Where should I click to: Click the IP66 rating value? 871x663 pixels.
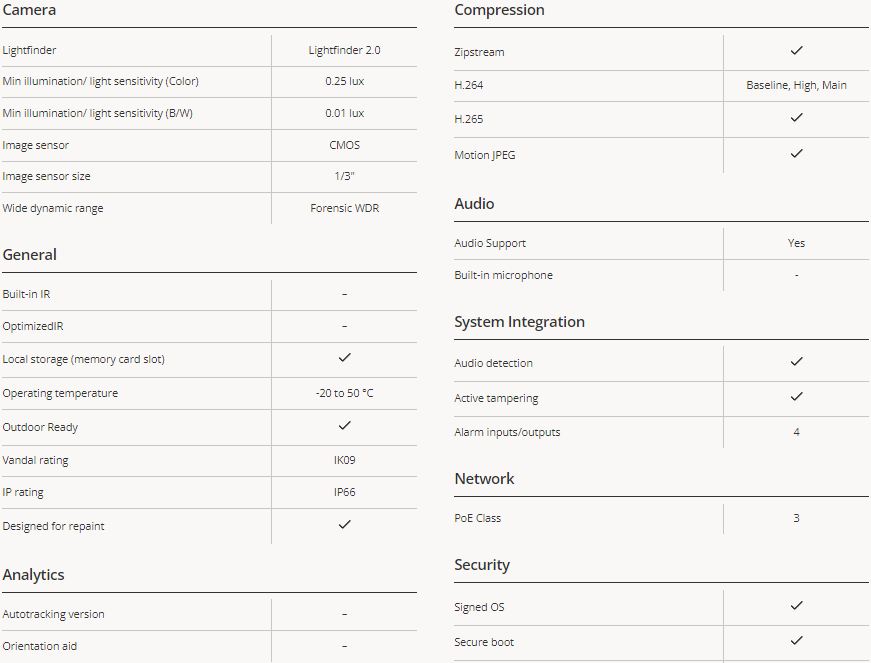tap(344, 492)
